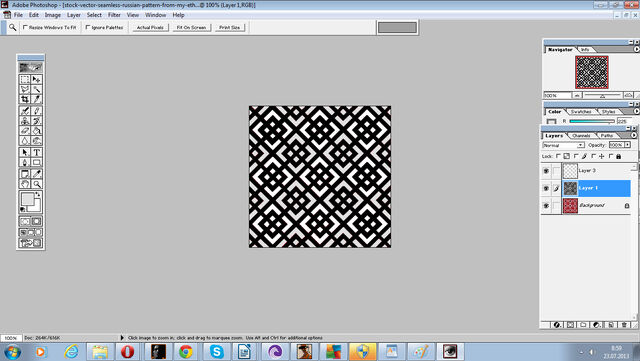Select the Pen tool
The height and width of the screenshot is (361, 640).
pos(25,163)
